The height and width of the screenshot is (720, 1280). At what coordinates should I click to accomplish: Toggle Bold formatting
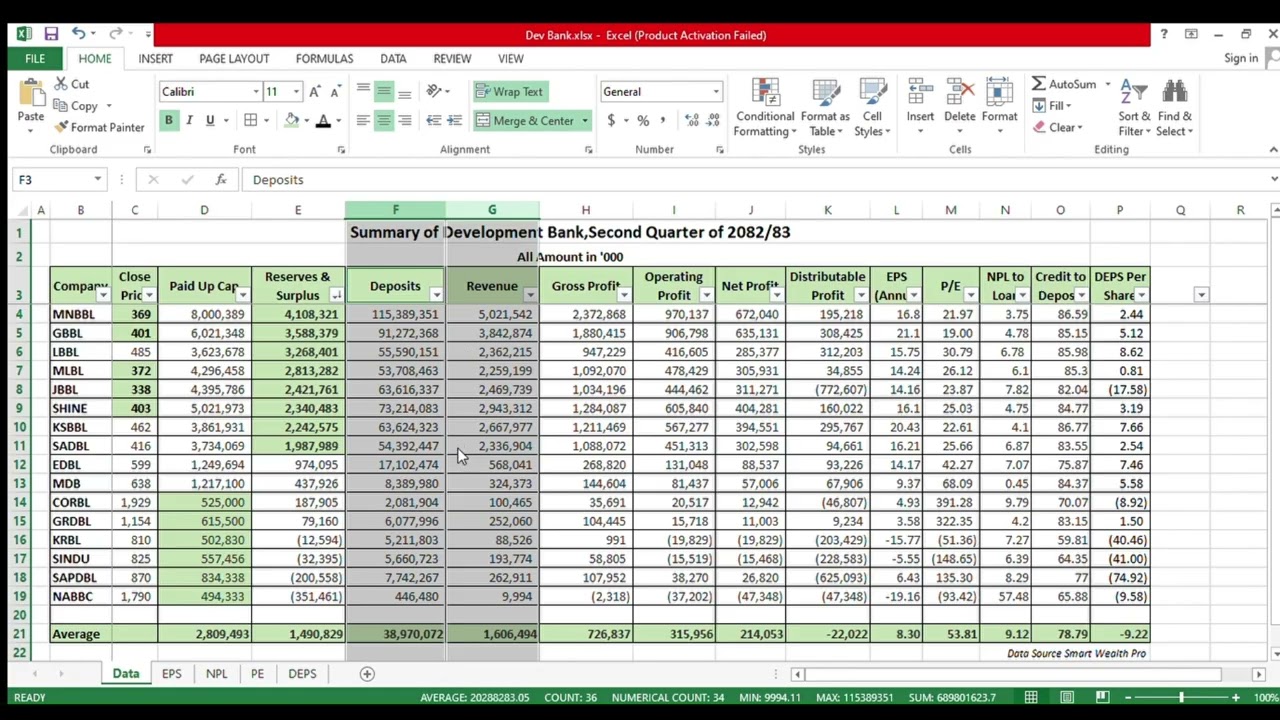coord(168,120)
